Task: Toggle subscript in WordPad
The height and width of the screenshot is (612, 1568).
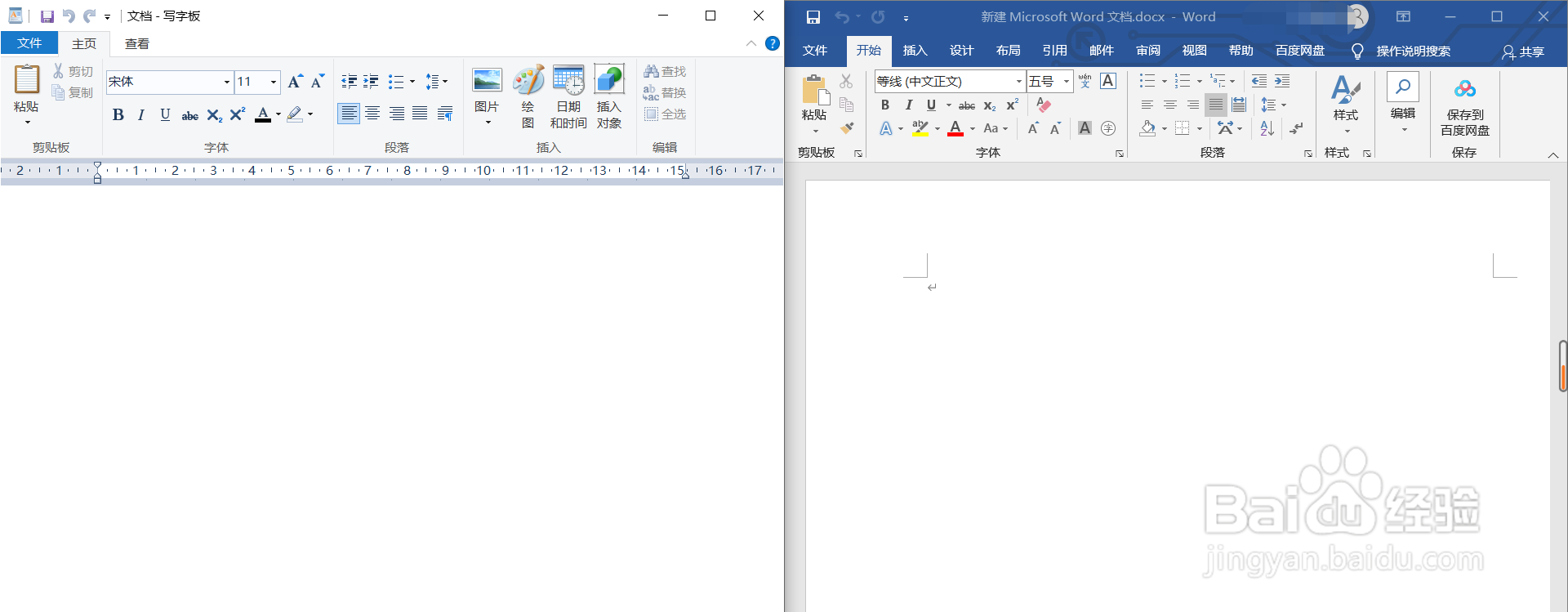Action: (214, 114)
